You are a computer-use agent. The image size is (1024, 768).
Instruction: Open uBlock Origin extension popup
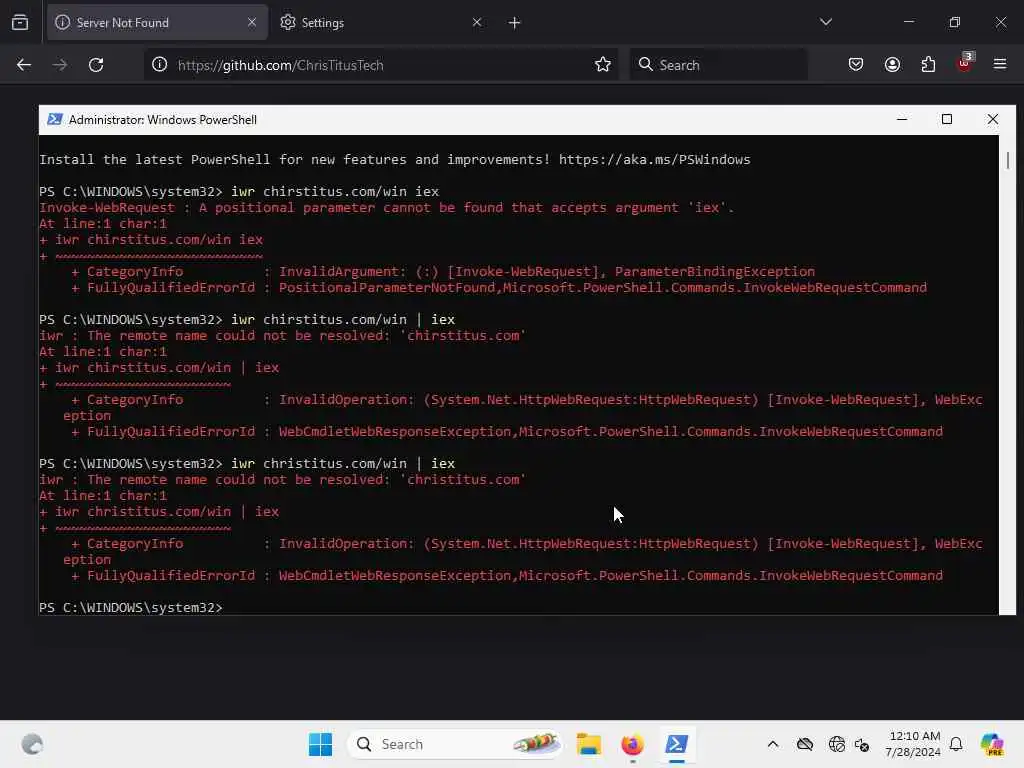click(x=965, y=63)
